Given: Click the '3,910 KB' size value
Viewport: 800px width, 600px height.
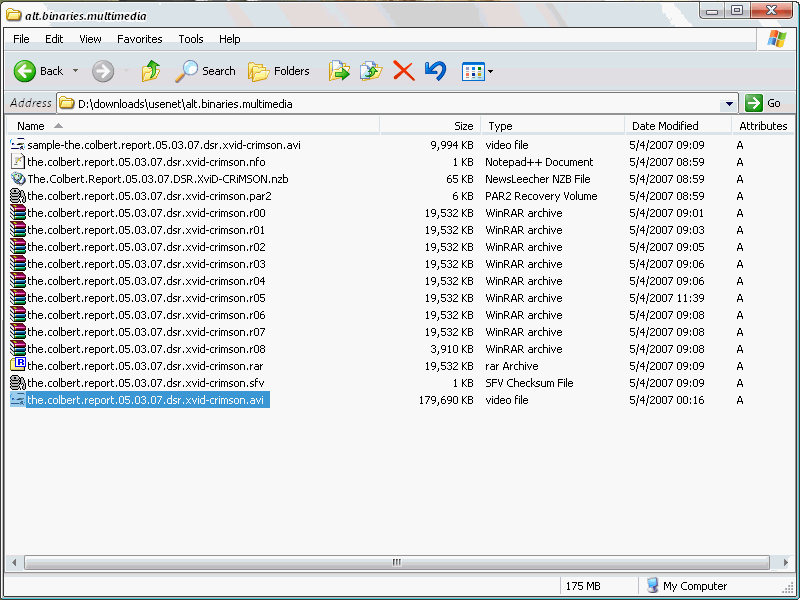Looking at the screenshot, I should (452, 349).
